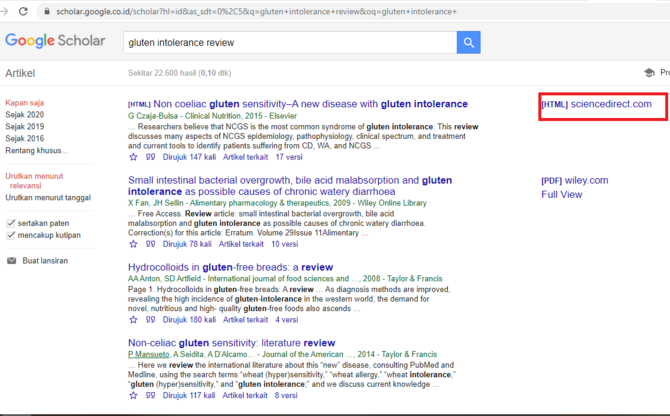Click Dirujuk 117 kali
The height and width of the screenshot is (416, 670).
[189, 395]
